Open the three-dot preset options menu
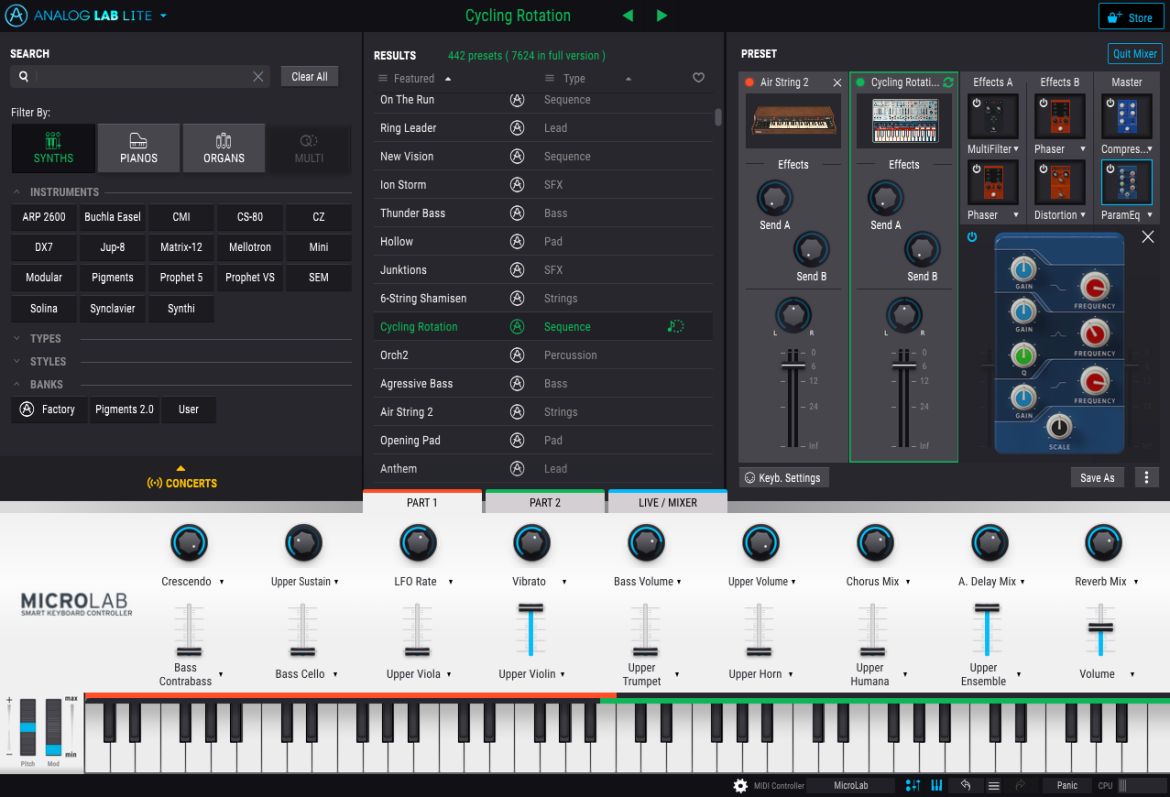This screenshot has height=797, width=1170. tap(1146, 478)
